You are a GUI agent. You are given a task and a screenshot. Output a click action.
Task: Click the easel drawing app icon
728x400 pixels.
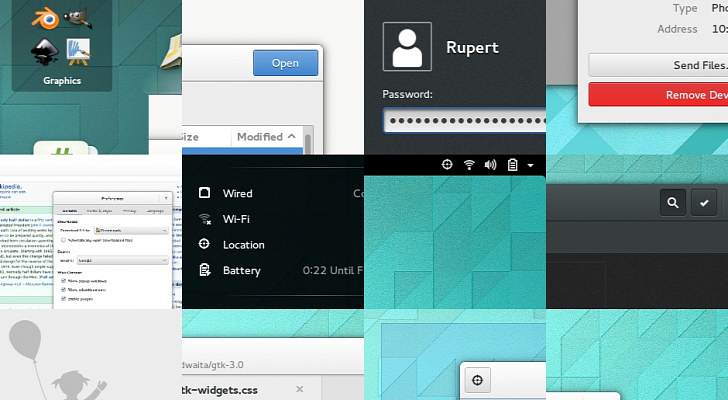78,50
